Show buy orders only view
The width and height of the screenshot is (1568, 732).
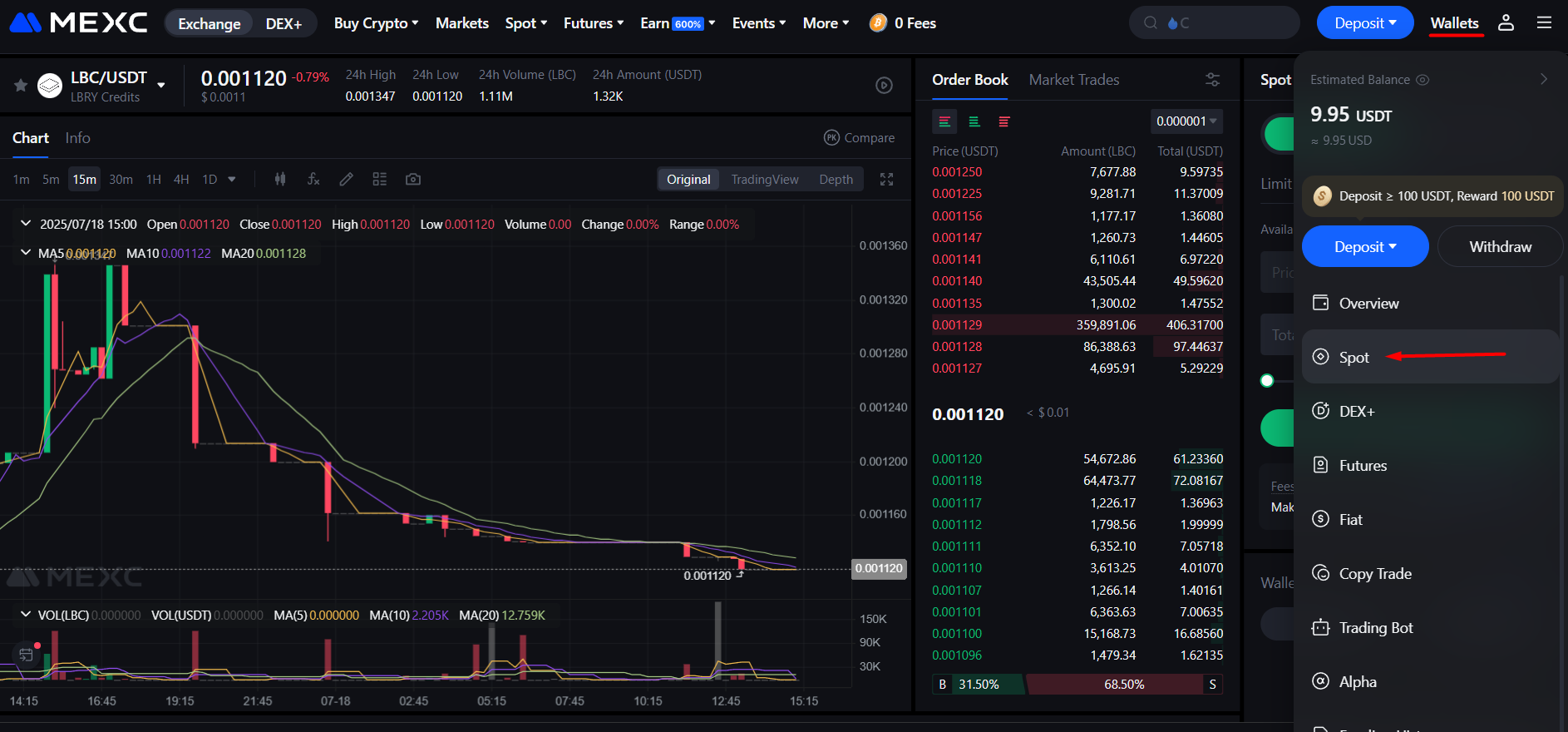974,121
